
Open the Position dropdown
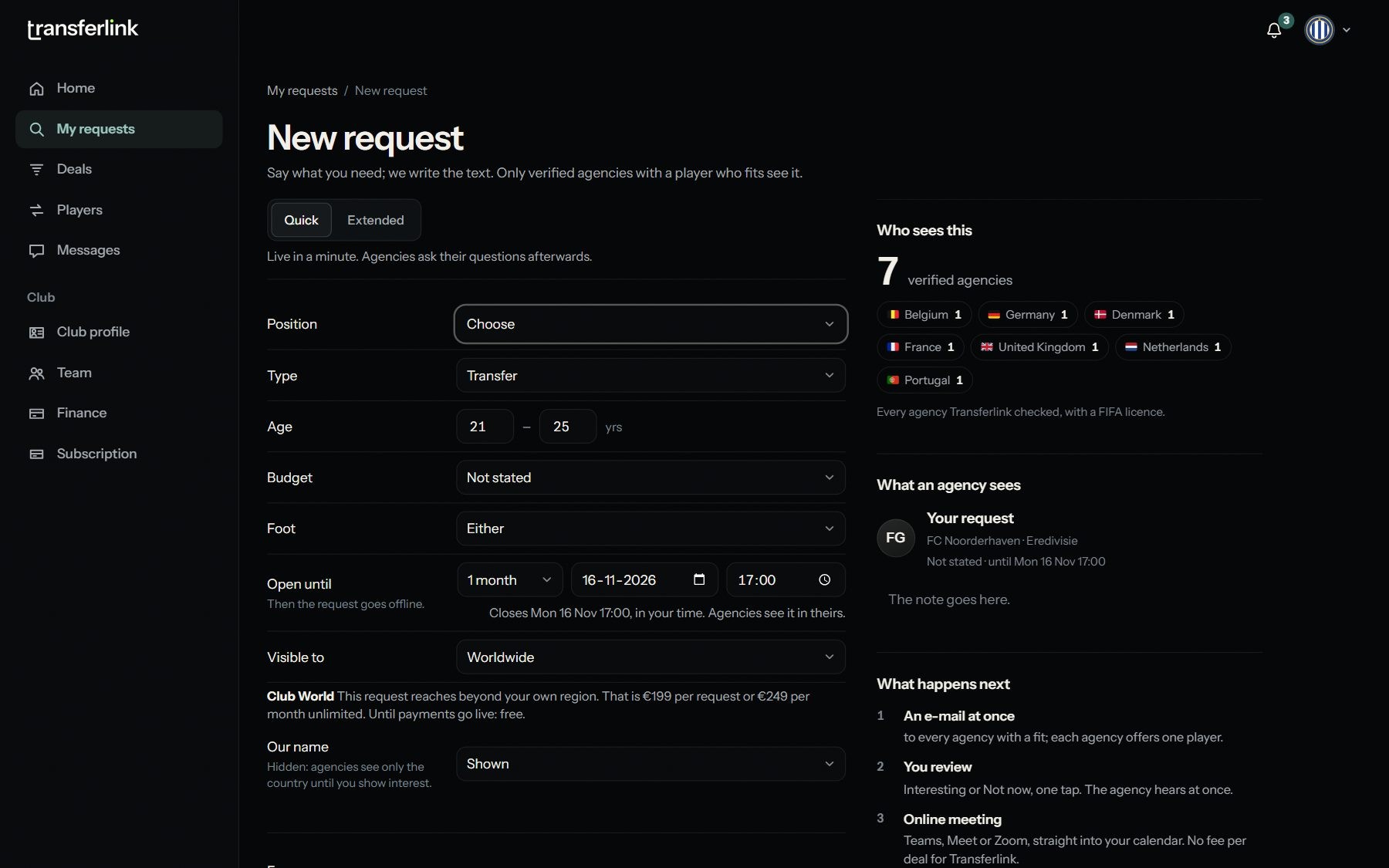tap(651, 324)
